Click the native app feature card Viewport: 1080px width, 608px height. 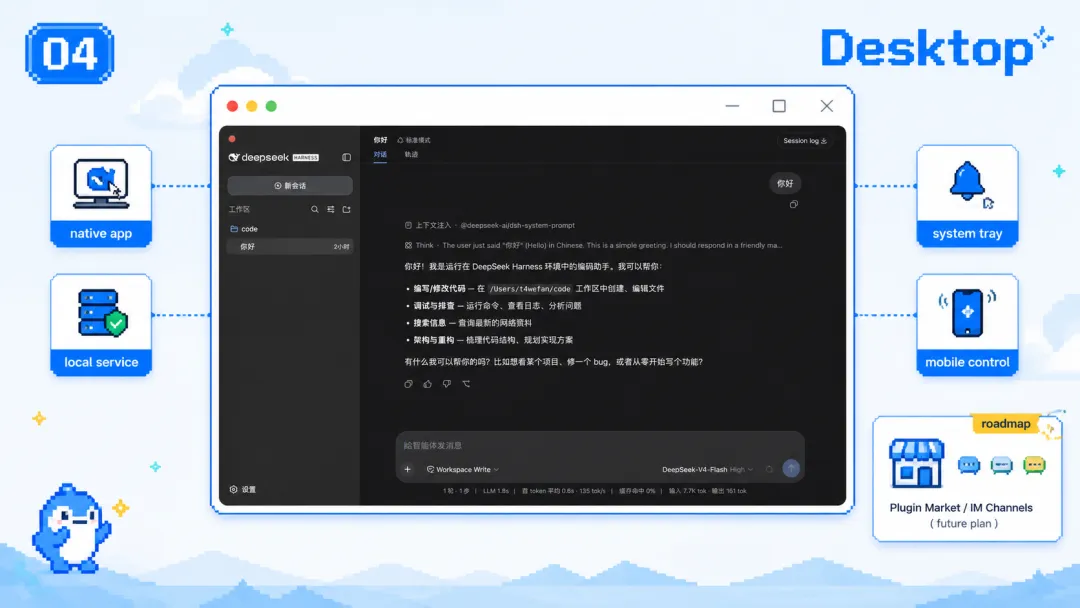(x=101, y=196)
